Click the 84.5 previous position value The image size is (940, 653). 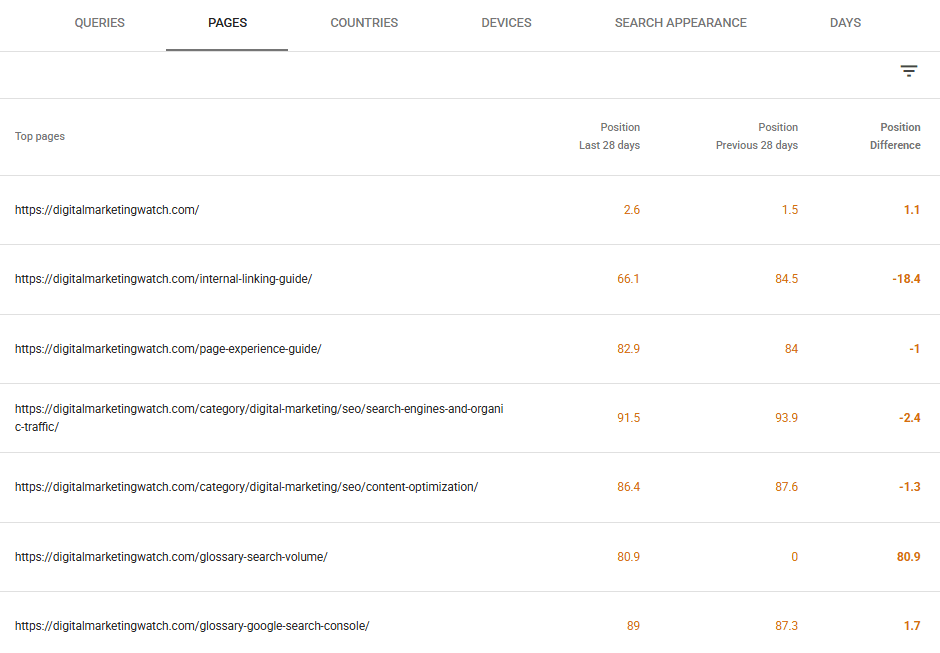[x=786, y=279]
